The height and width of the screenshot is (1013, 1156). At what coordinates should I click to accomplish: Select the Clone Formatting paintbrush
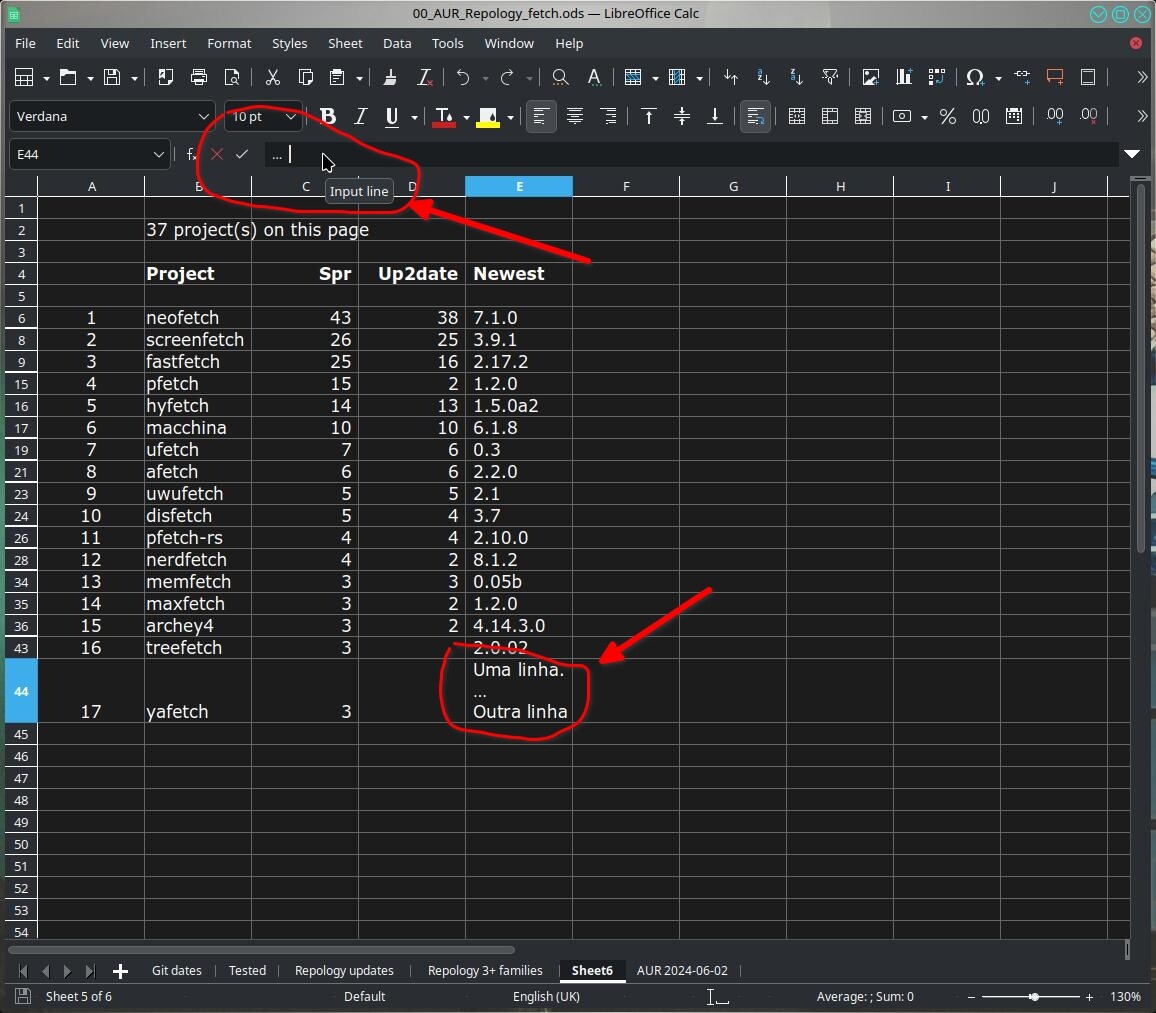click(x=391, y=77)
